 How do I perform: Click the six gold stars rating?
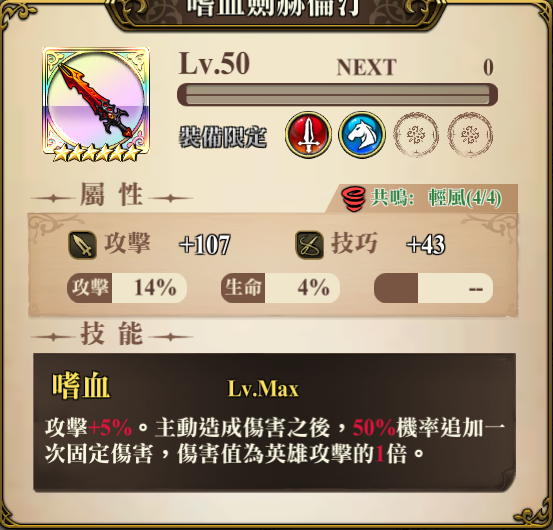(96, 154)
